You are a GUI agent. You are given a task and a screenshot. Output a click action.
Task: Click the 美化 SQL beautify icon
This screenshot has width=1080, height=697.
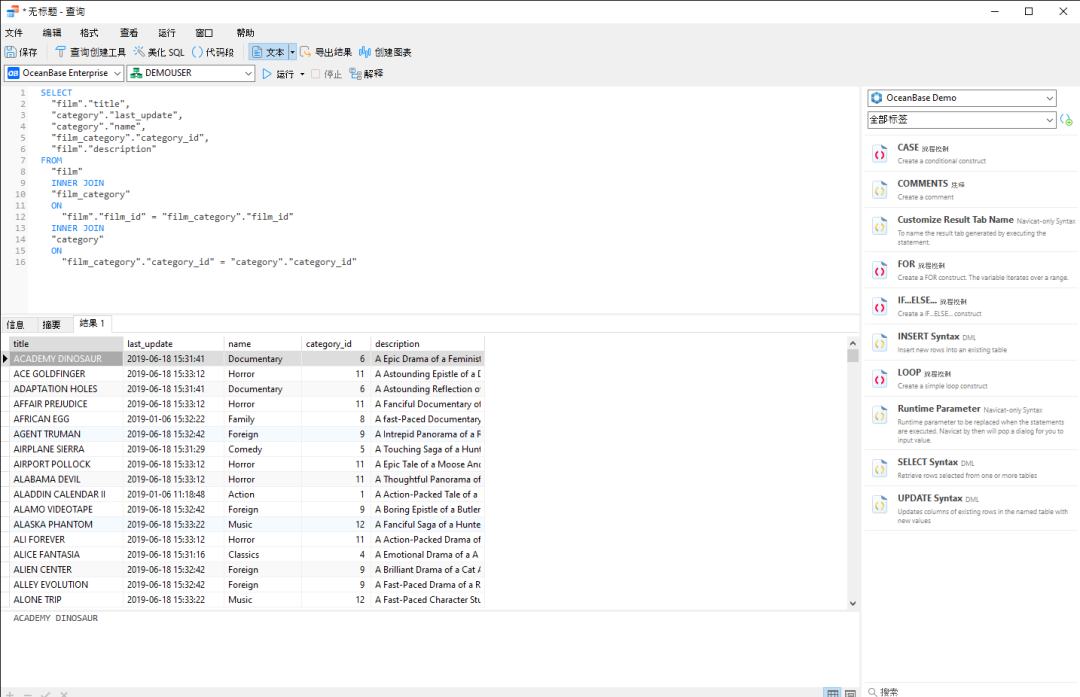pos(139,52)
